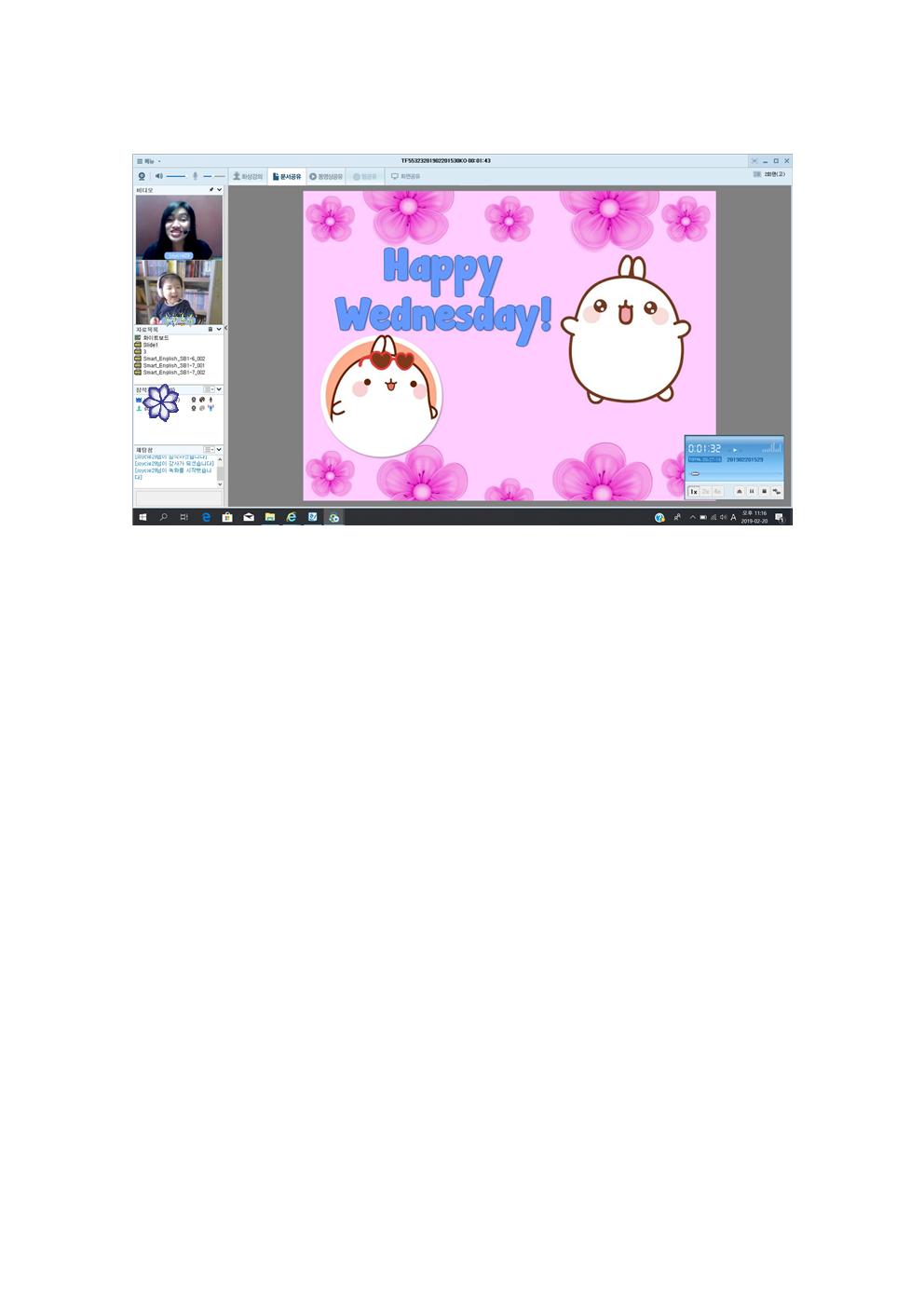Collapse the video panel with its chevron

point(220,190)
